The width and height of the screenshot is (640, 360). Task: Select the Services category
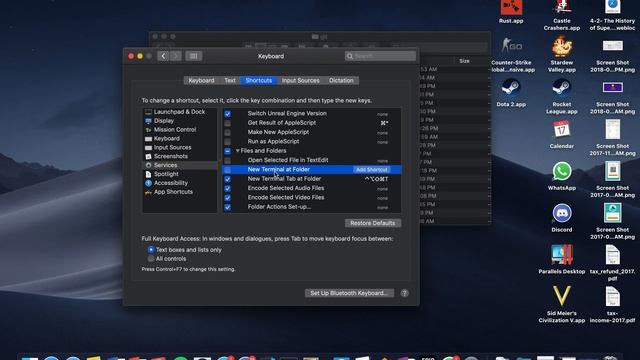click(165, 165)
